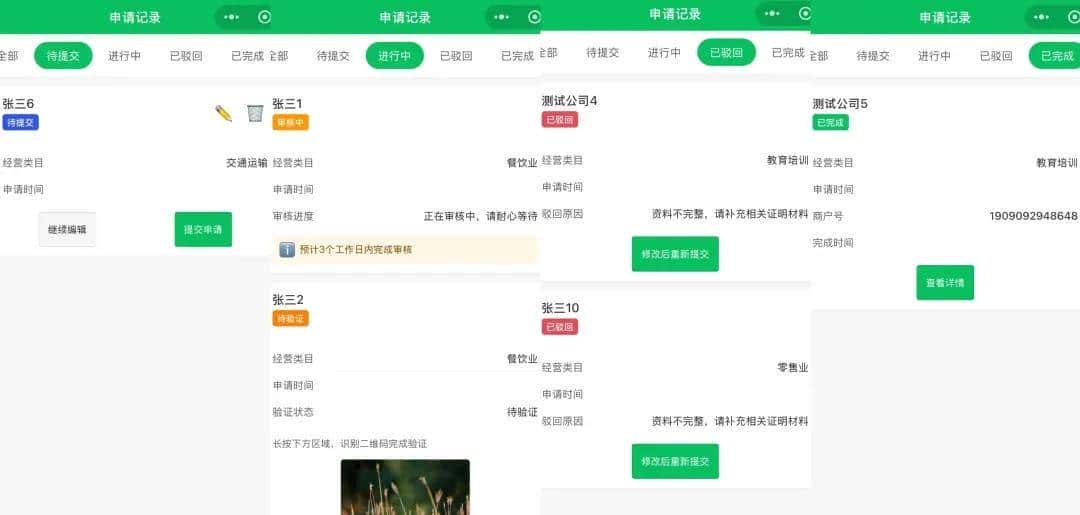Screen dimensions: 1080x515
Task: Switch to 已完成 tab on the 张三6 screen
Action: pyautogui.click(x=248, y=56)
